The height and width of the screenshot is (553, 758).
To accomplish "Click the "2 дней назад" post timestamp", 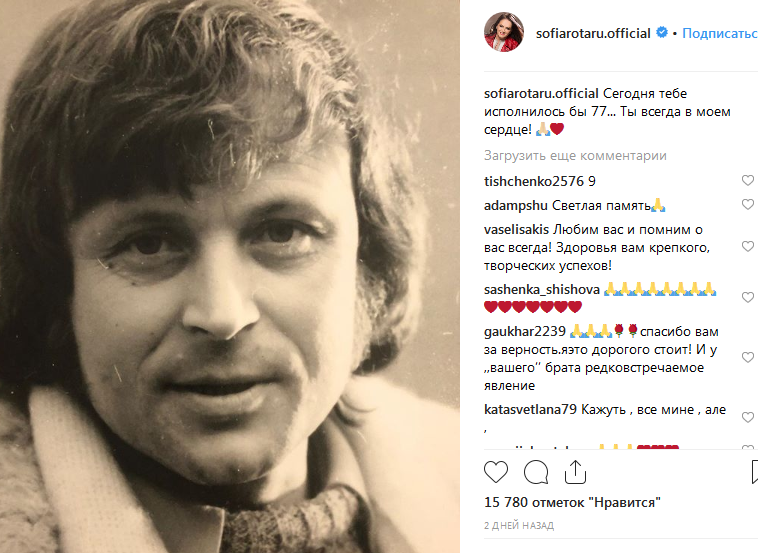I will [519, 525].
